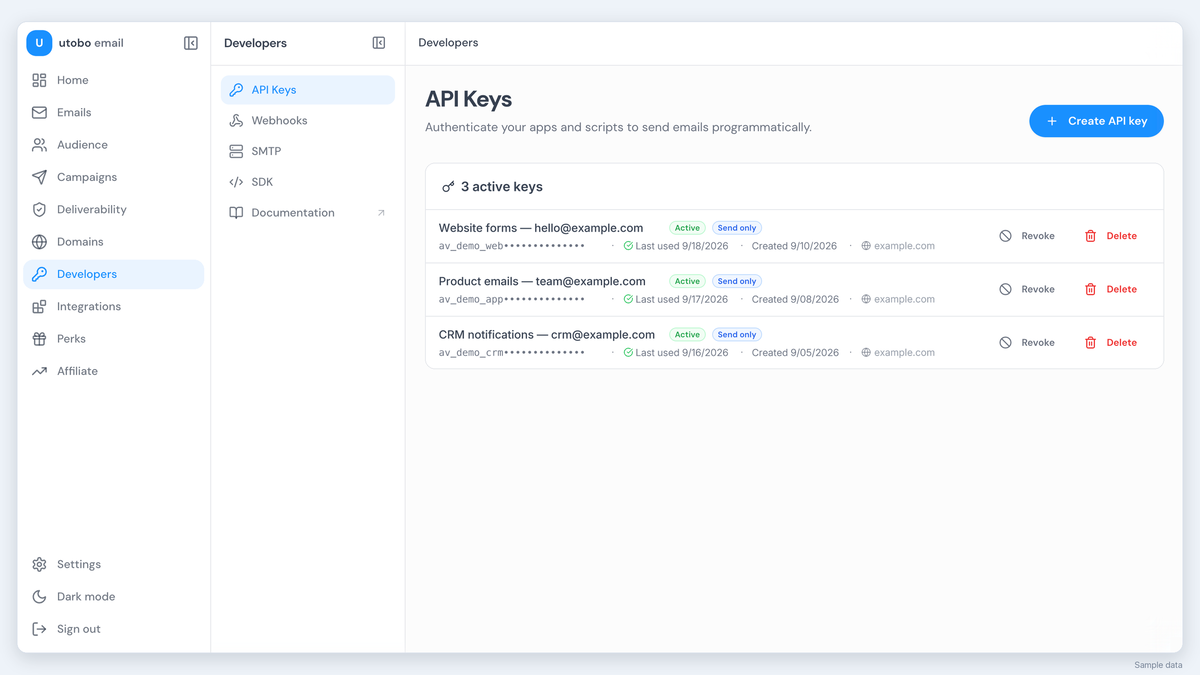The height and width of the screenshot is (675, 1200).
Task: Click example.com domain in CRM notifications row
Action: (904, 352)
